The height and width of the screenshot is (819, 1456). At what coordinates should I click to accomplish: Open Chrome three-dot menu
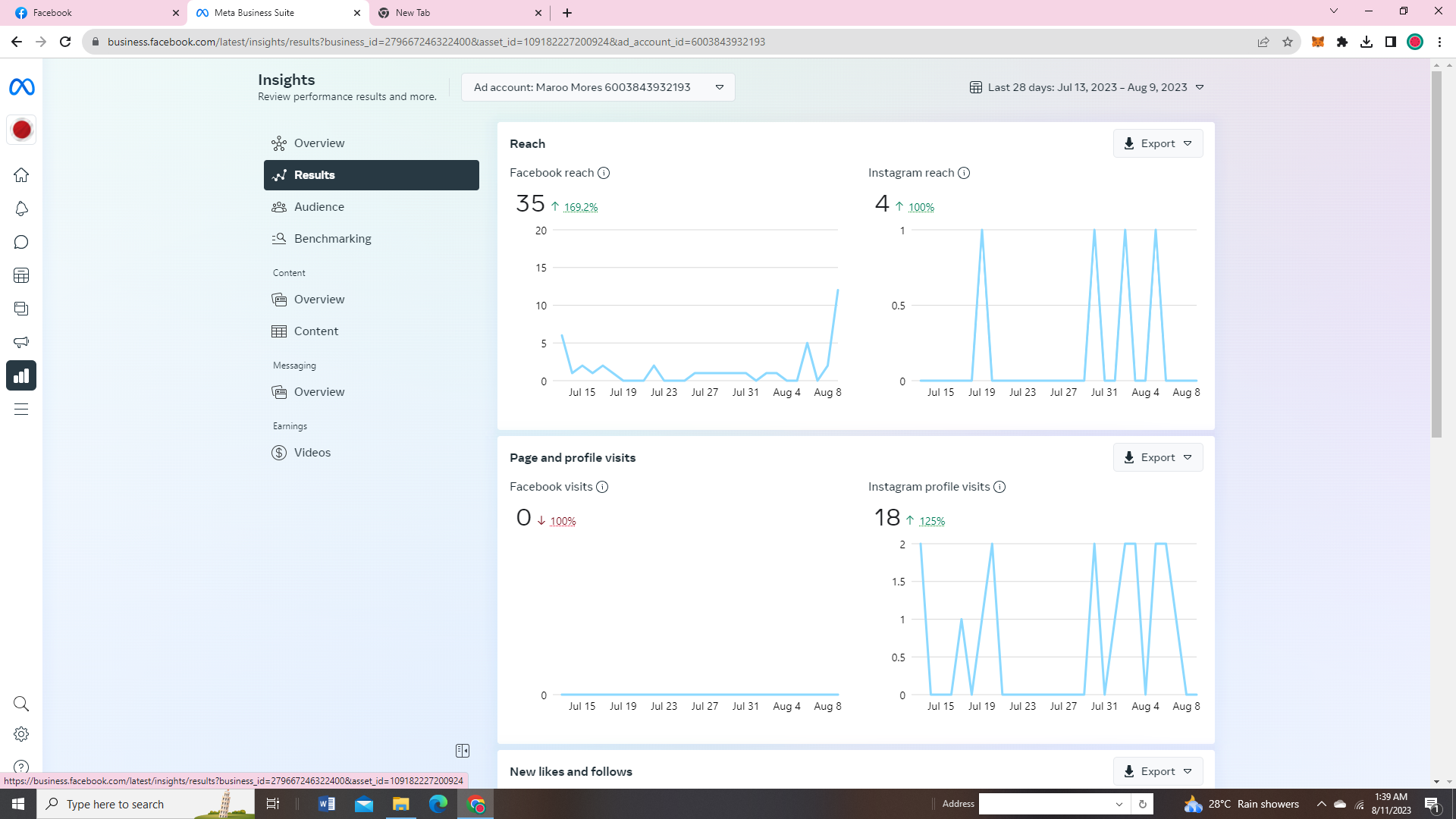1439,42
